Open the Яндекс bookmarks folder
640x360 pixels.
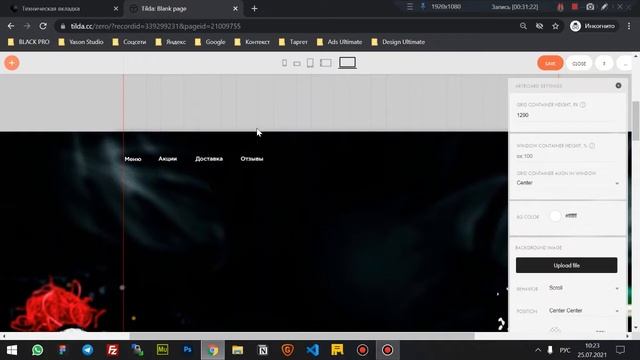coord(171,42)
